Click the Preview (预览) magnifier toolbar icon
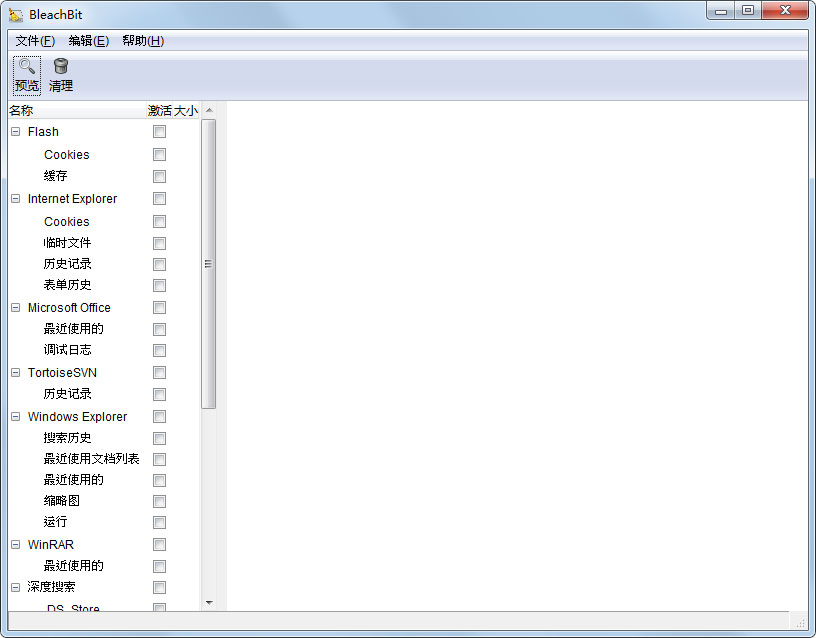 (x=27, y=66)
